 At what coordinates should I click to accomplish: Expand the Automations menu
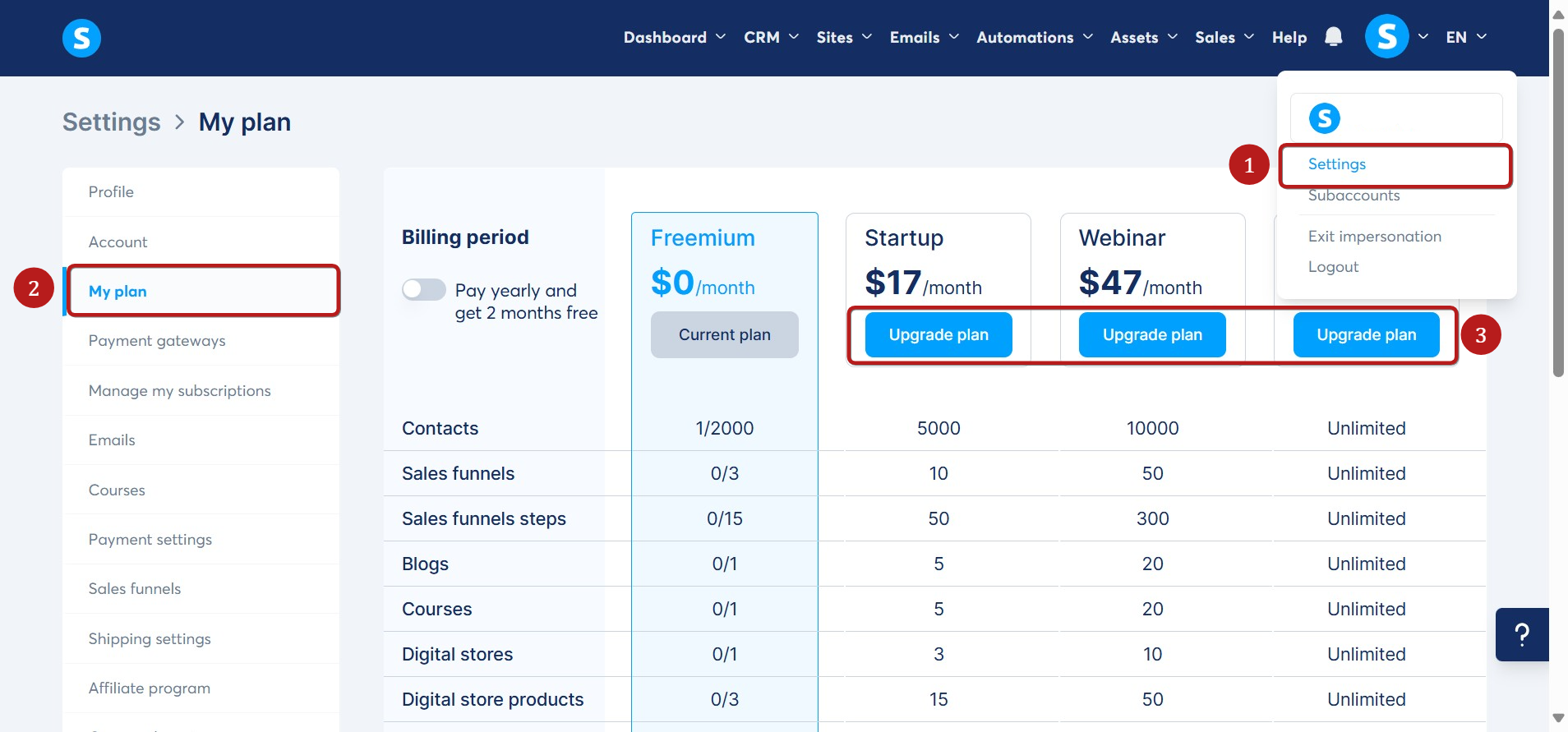[x=1034, y=37]
